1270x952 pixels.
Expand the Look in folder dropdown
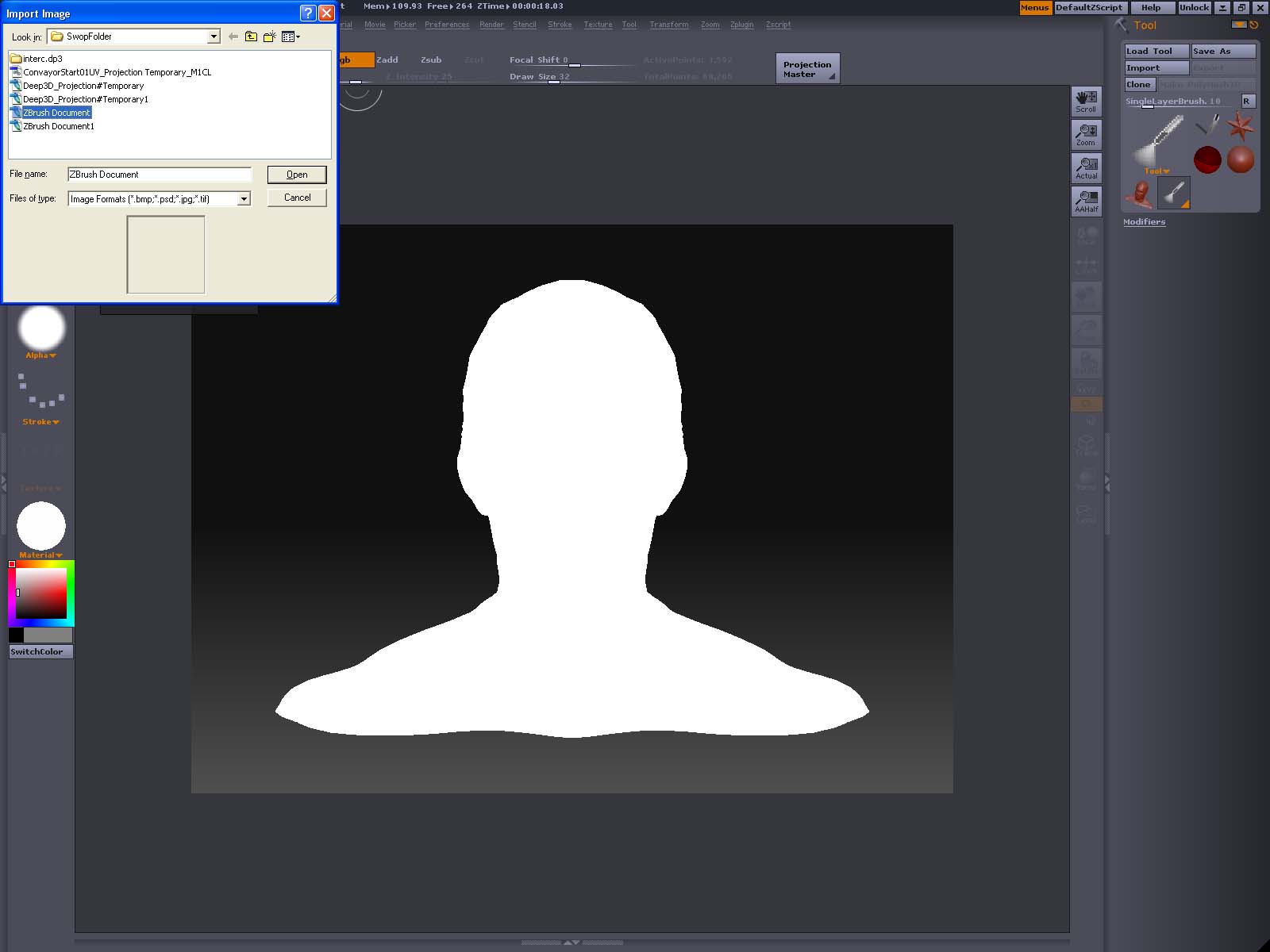(x=214, y=36)
